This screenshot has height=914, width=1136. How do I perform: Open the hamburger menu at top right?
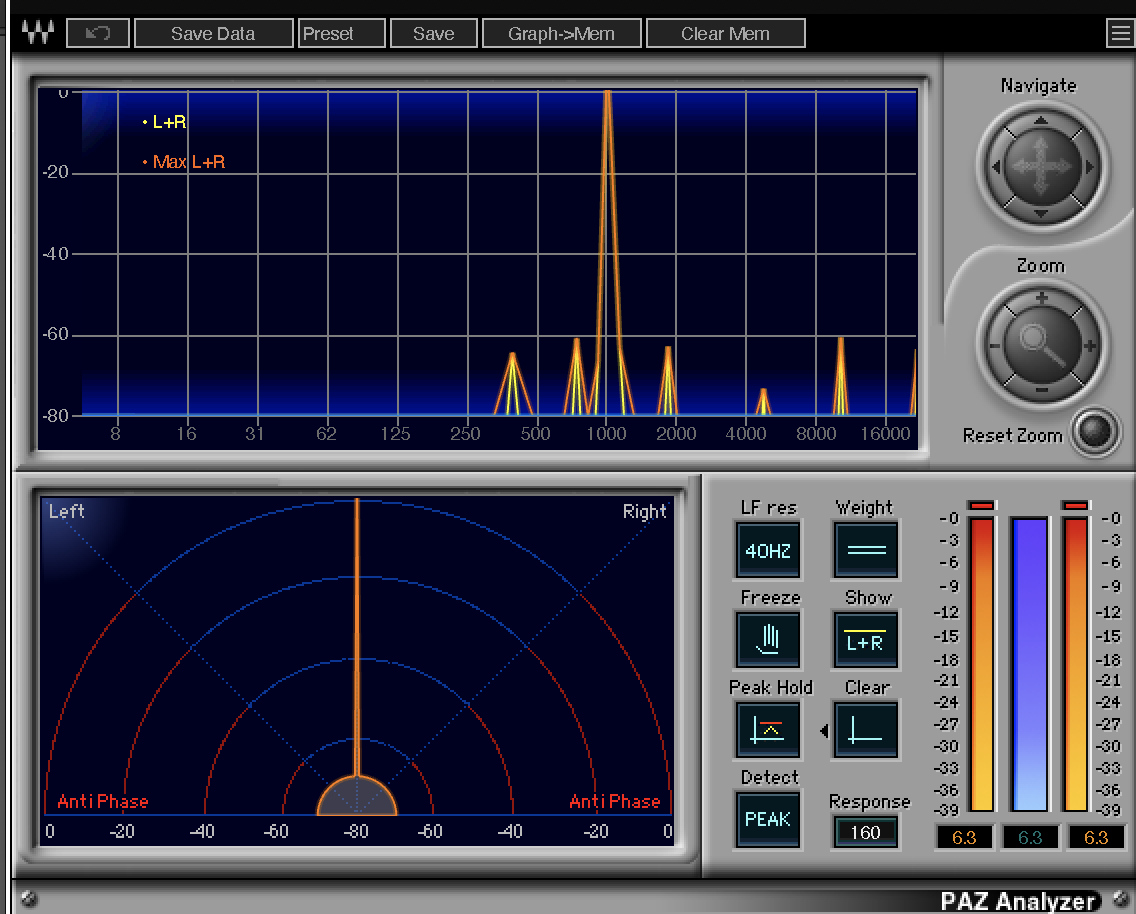pyautogui.click(x=1120, y=33)
